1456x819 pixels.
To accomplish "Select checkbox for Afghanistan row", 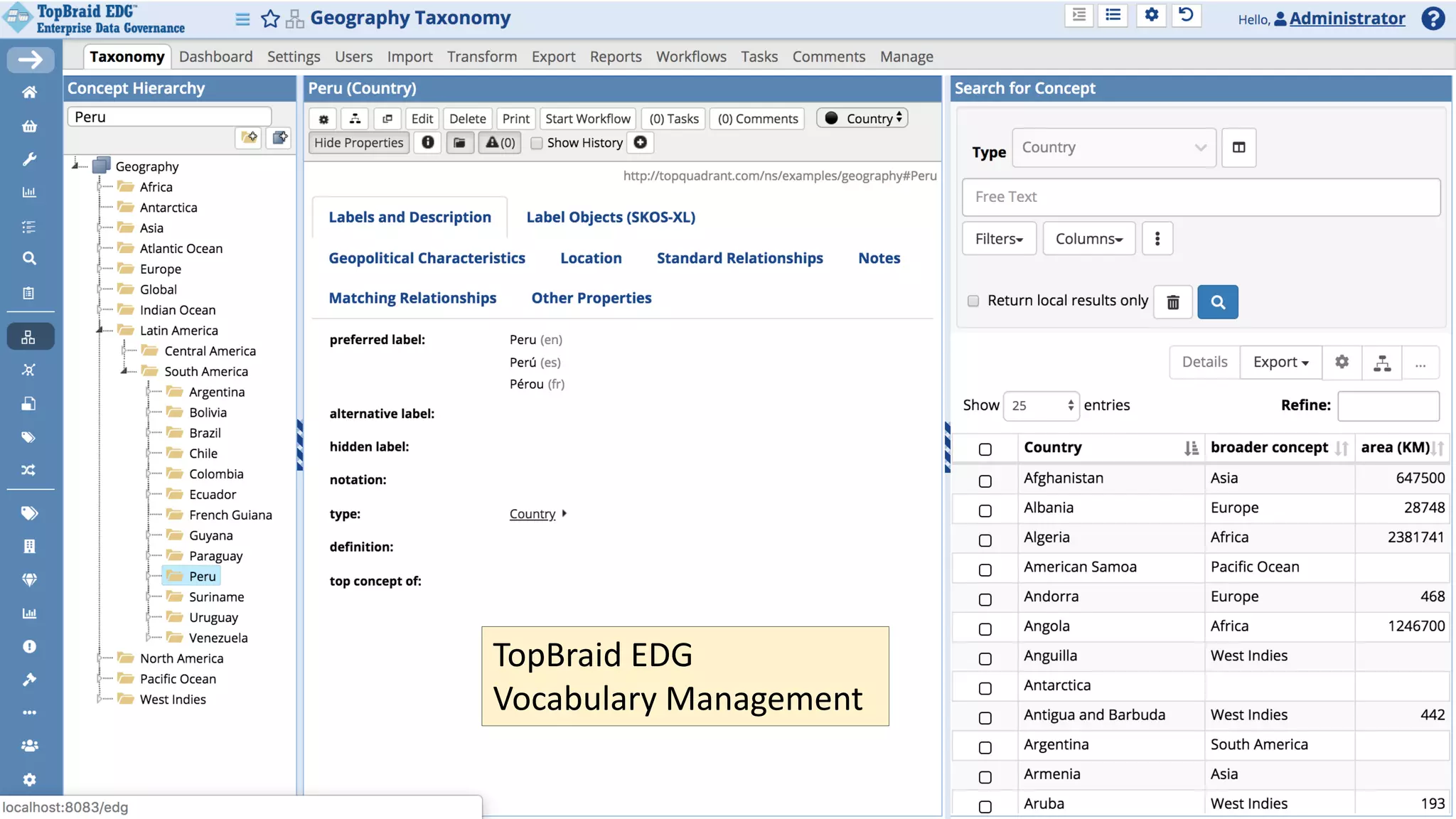I will [x=985, y=481].
